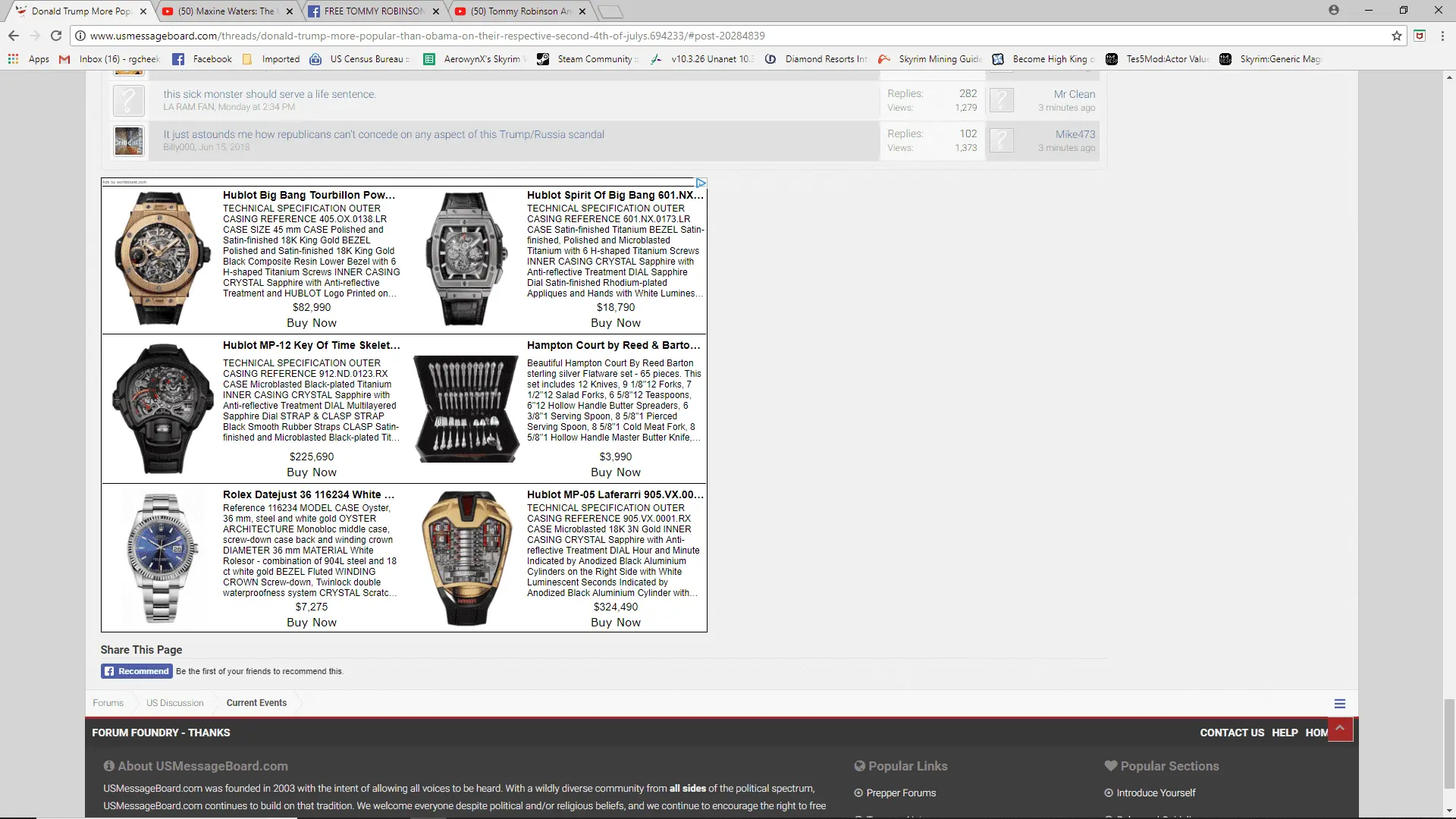
Task: Open Chrome's three-dot menu
Action: pos(1442,36)
